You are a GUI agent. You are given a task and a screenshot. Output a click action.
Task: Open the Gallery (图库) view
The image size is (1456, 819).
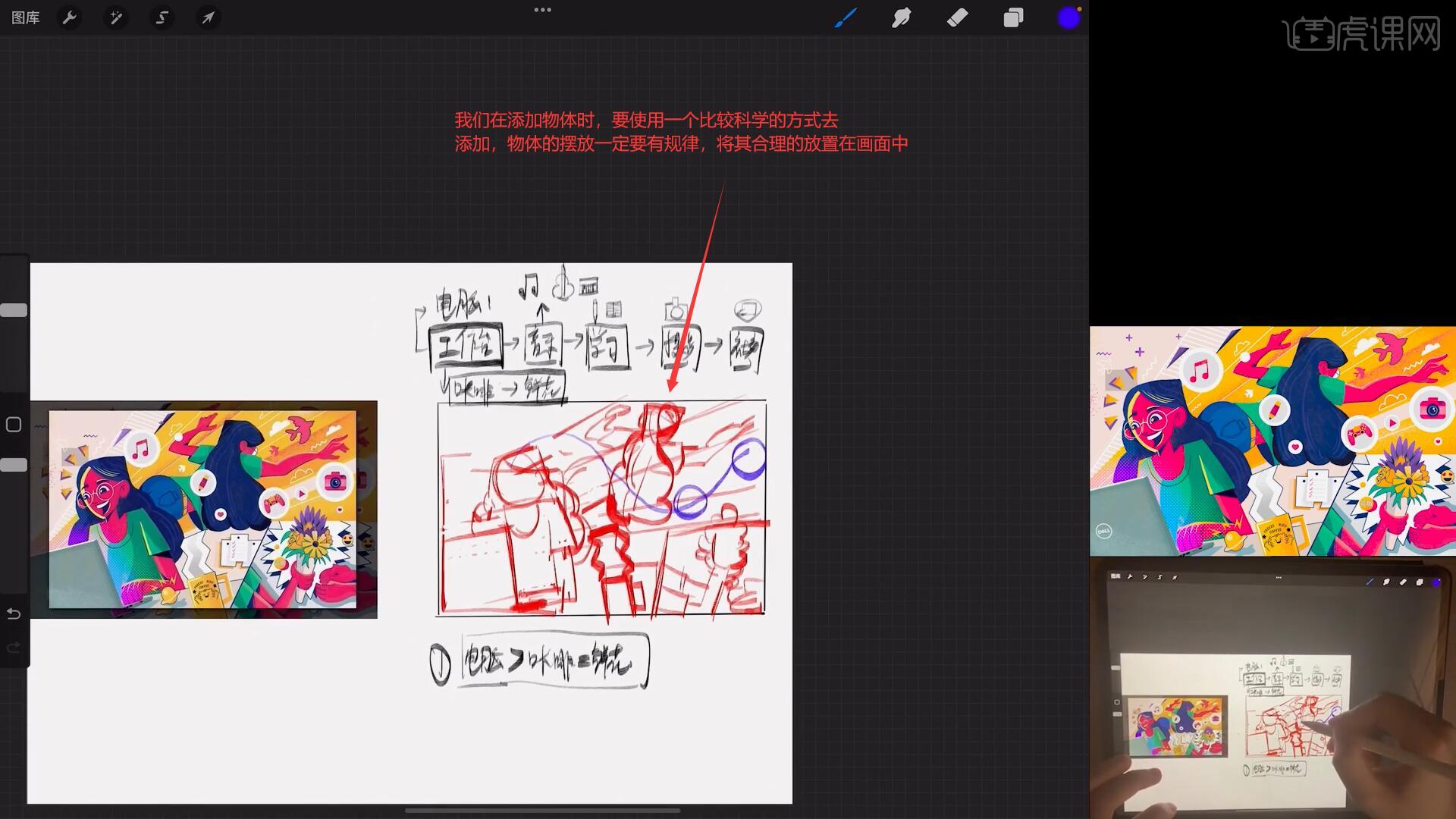(x=25, y=17)
